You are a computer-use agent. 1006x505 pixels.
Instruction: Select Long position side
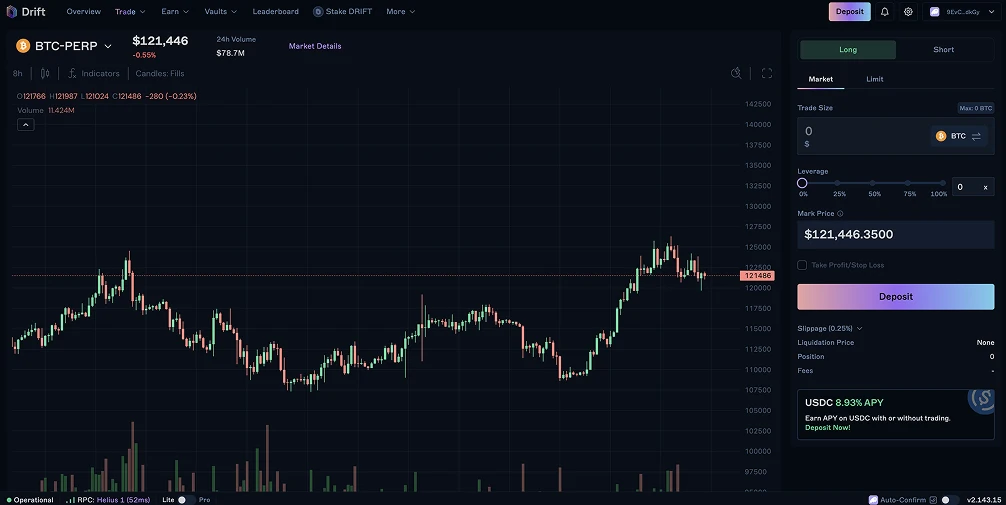(x=848, y=49)
